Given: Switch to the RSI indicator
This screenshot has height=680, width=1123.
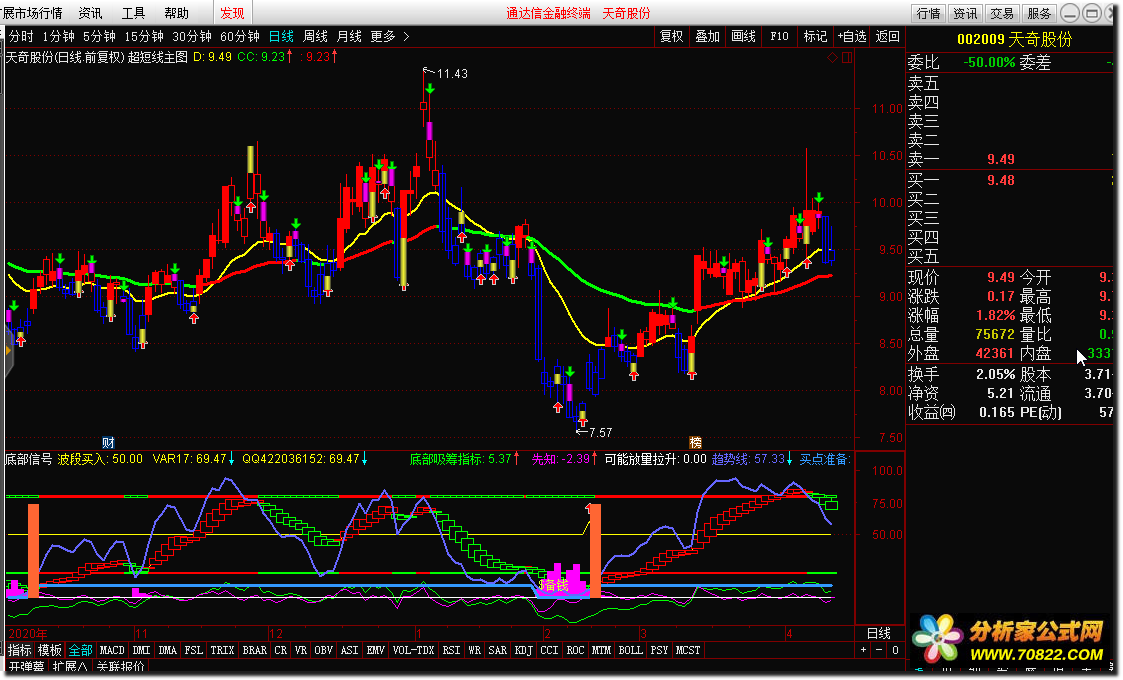Looking at the screenshot, I should (x=451, y=650).
